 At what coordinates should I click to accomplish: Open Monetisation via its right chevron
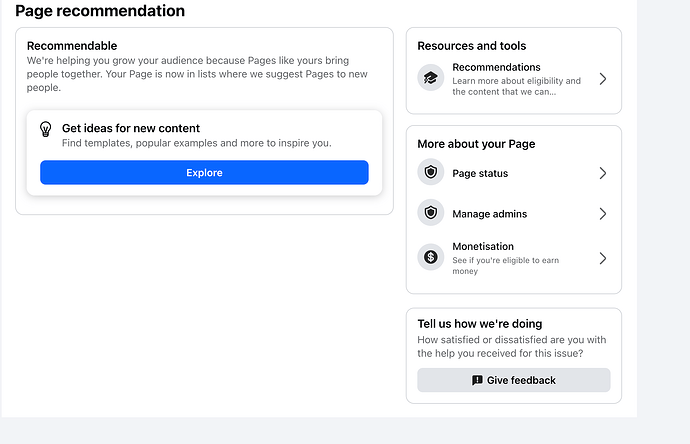tap(602, 258)
